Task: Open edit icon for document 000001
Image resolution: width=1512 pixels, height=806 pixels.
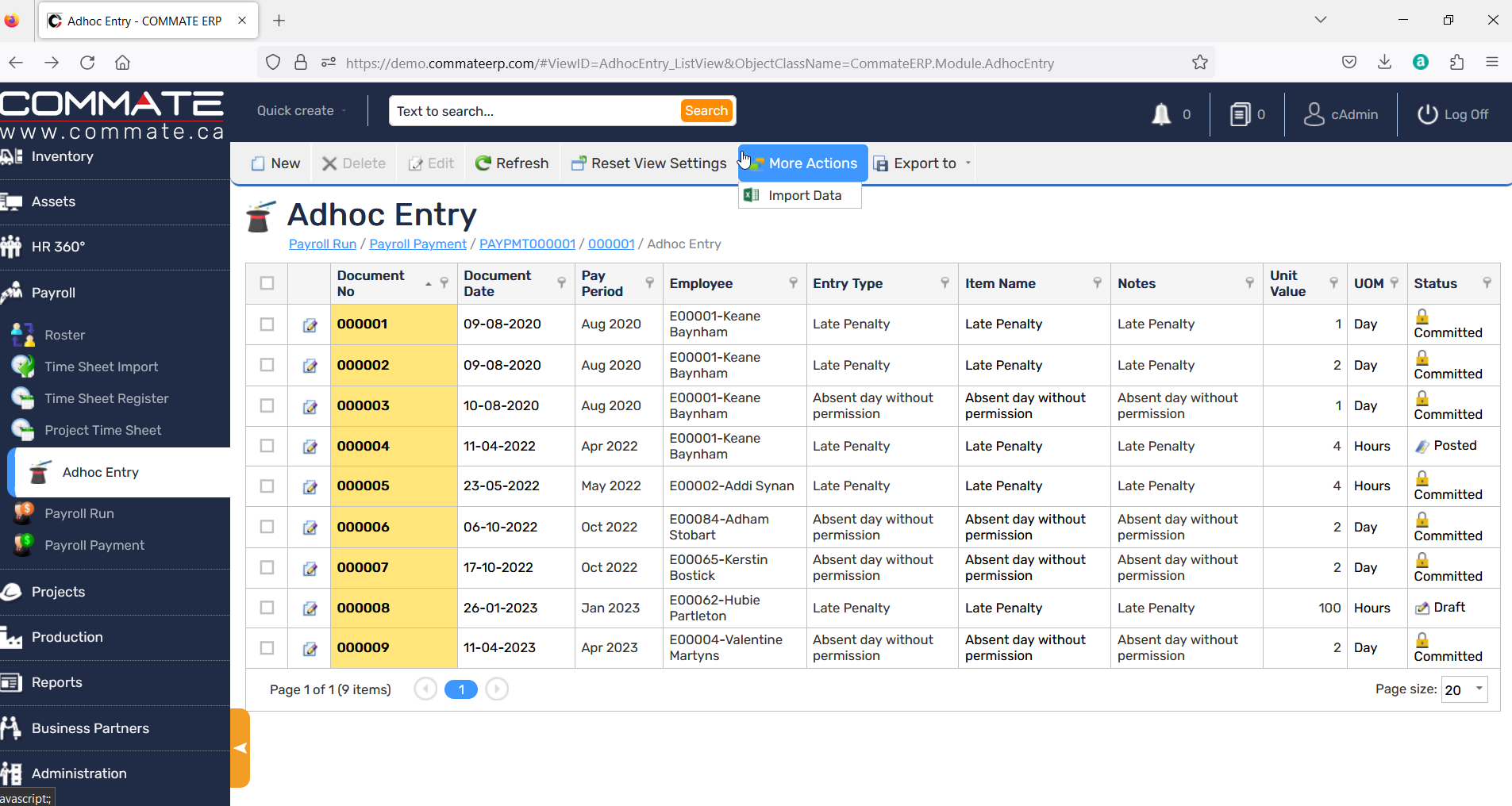Action: 310,325
